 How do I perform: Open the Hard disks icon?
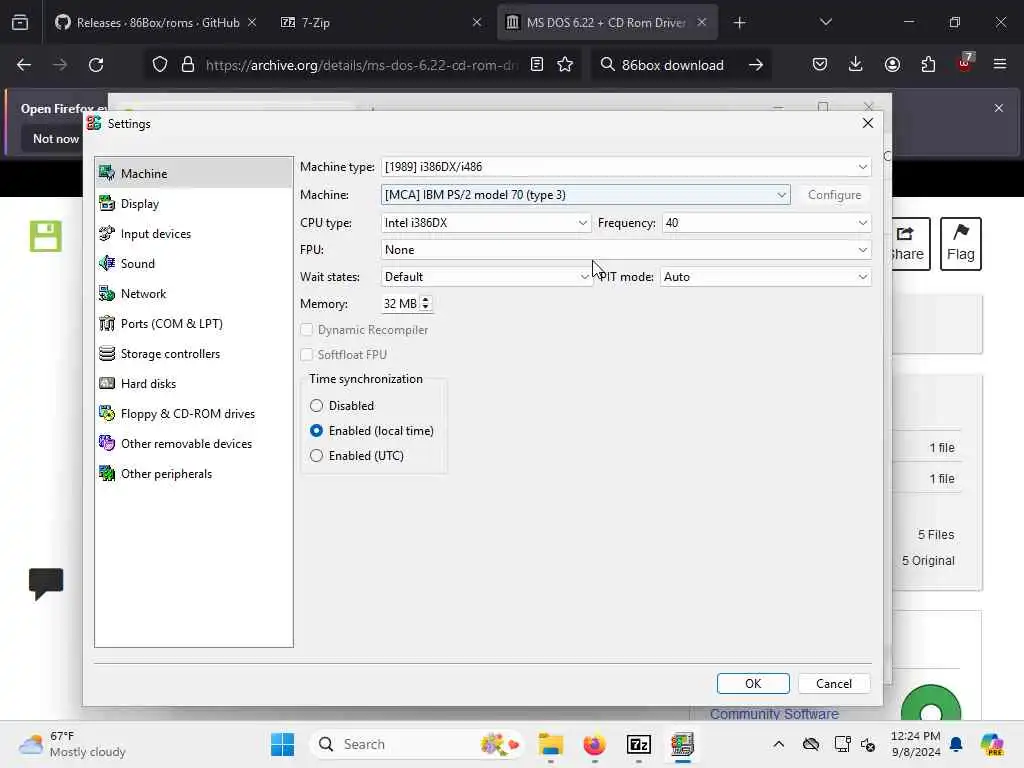coord(106,383)
